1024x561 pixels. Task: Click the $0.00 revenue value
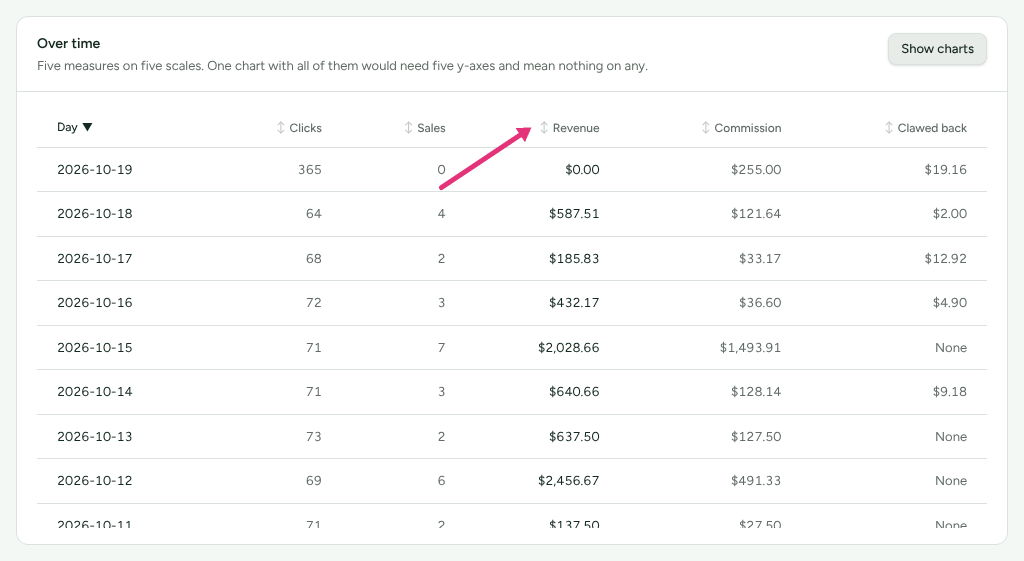click(x=582, y=170)
